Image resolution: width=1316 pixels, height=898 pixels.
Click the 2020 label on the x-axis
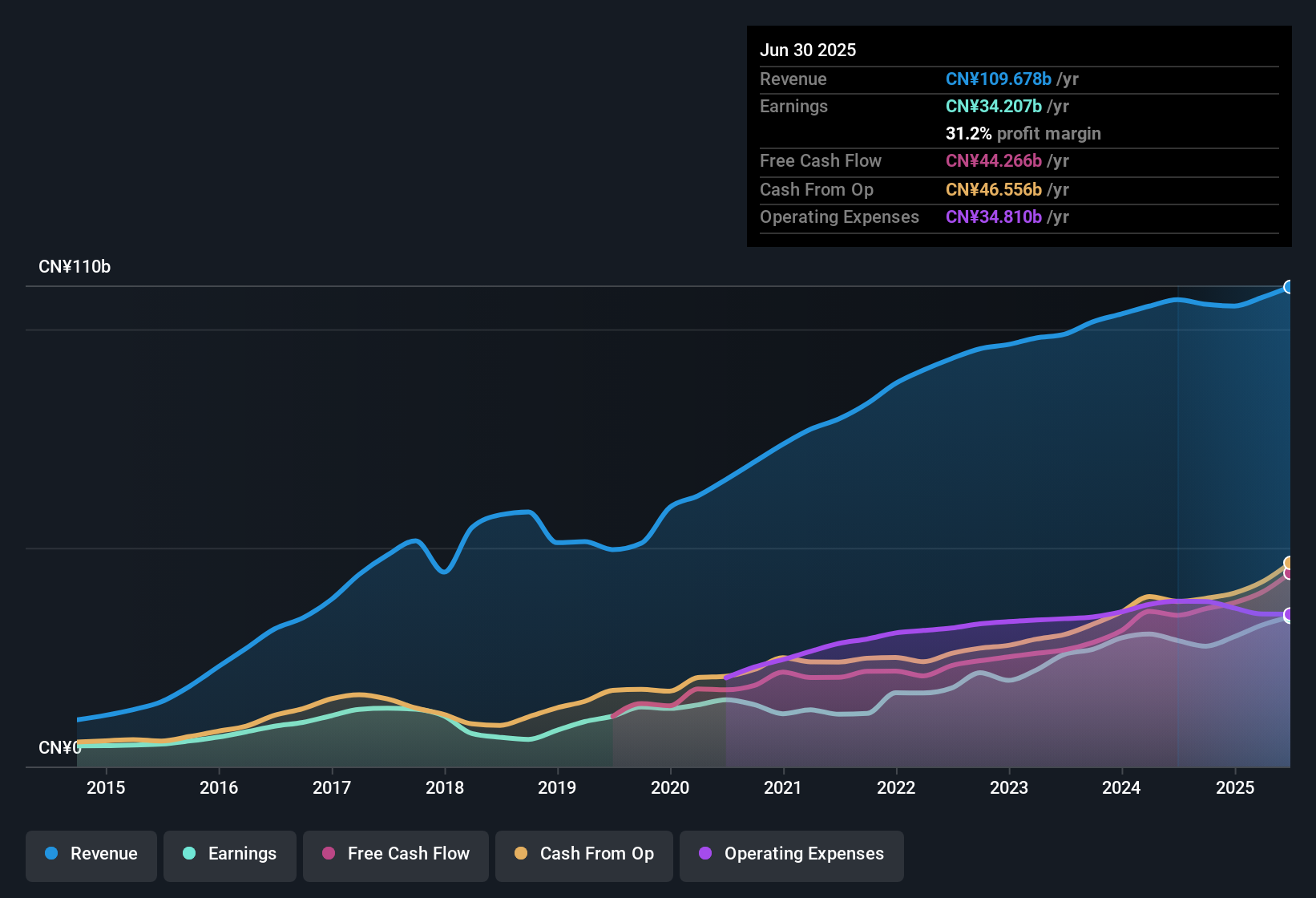click(672, 787)
